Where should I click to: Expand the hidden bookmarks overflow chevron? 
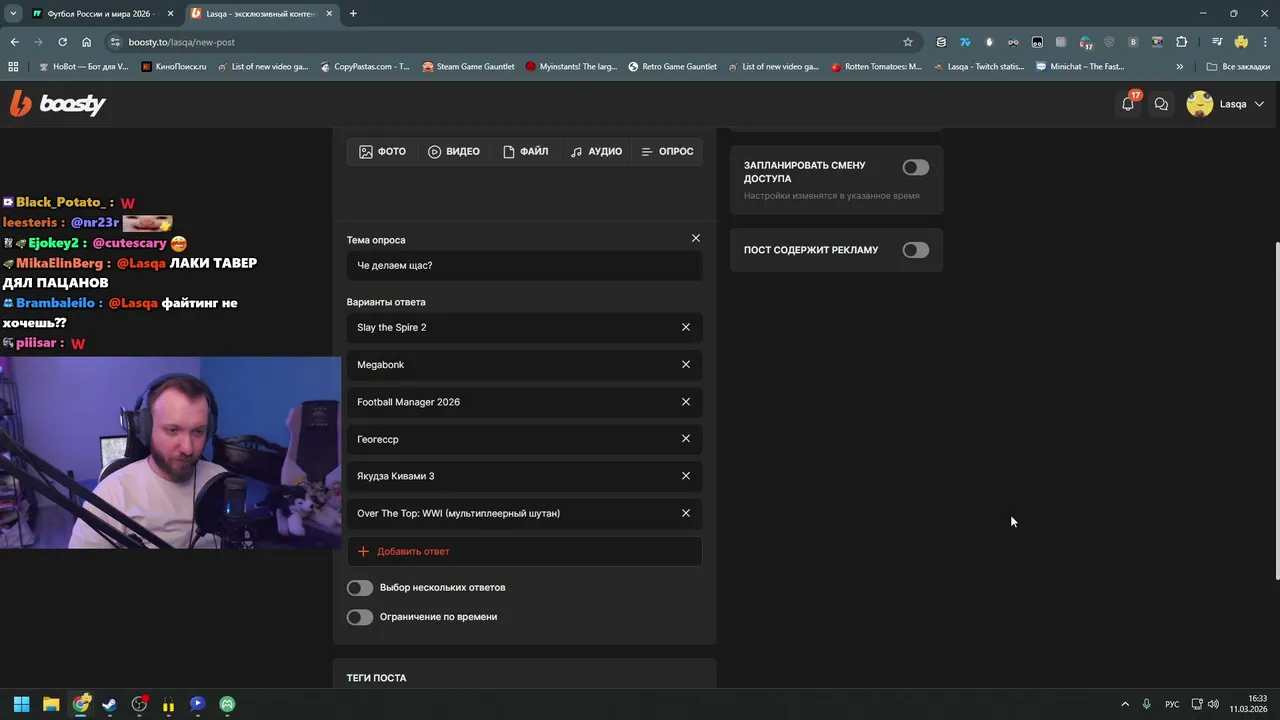[x=1180, y=67]
